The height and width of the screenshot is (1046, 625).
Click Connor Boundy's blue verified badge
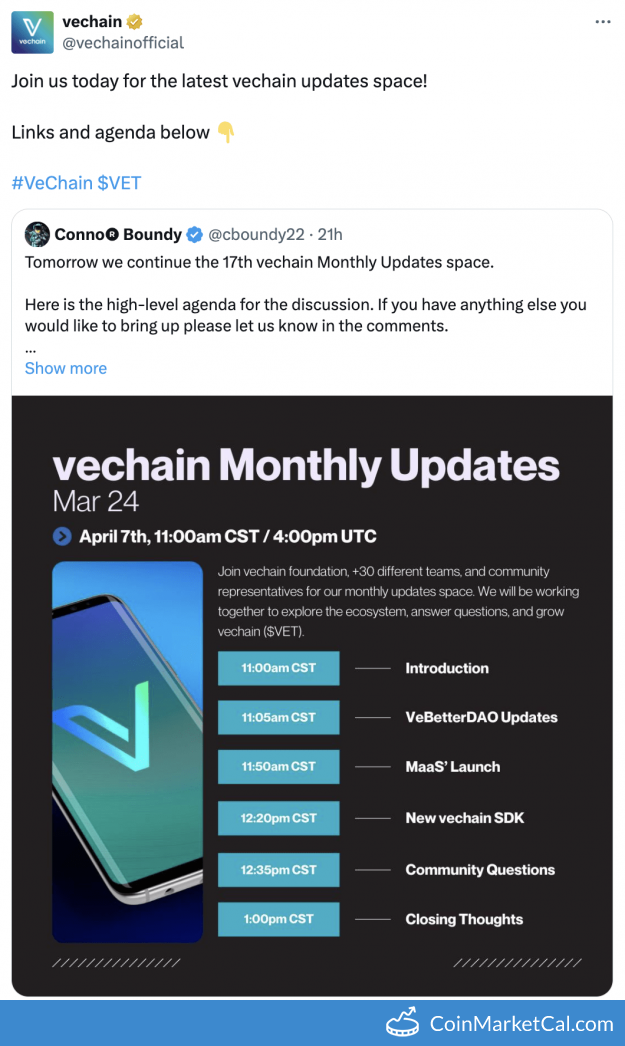[194, 235]
